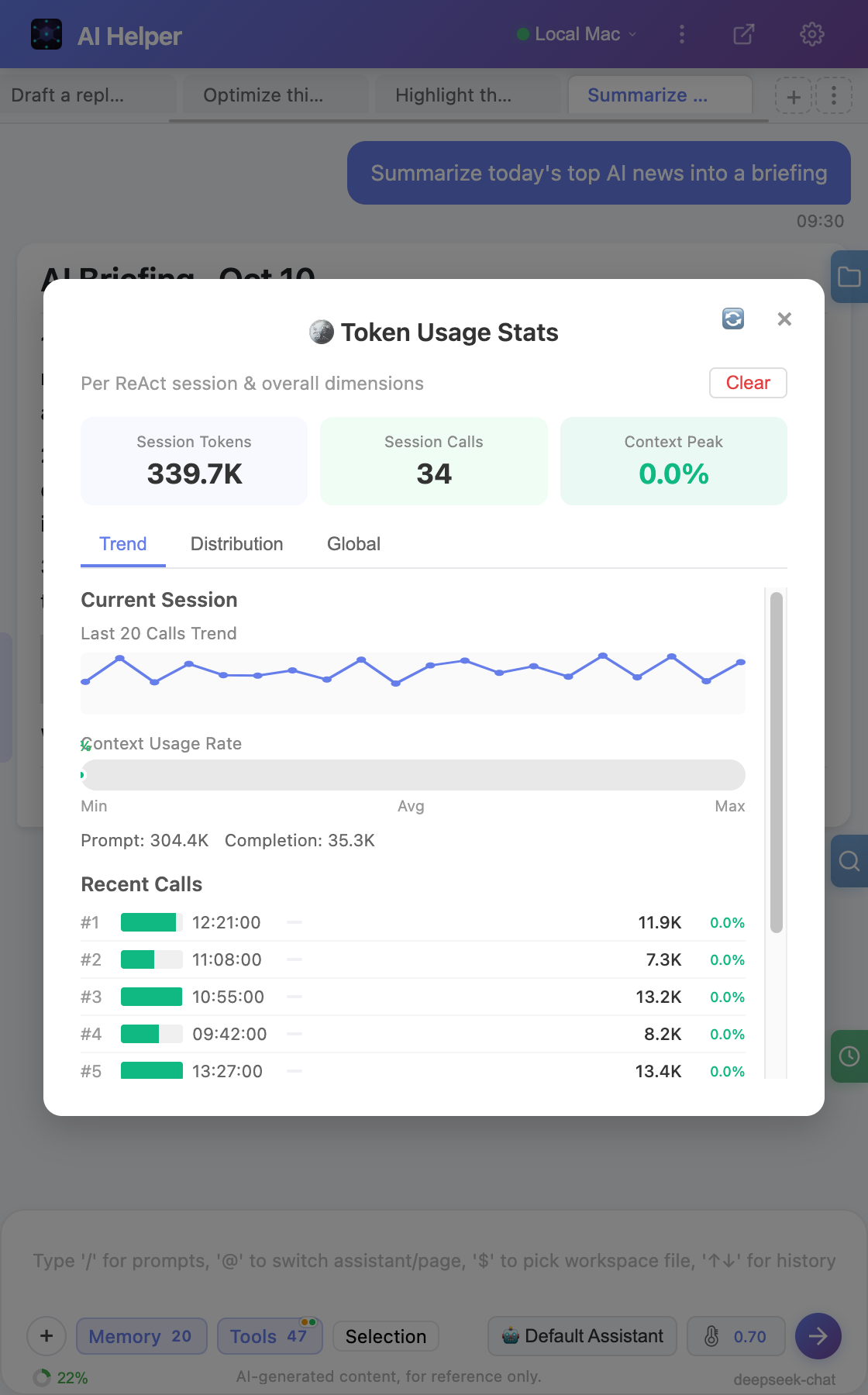The height and width of the screenshot is (1395, 868).
Task: Select recent call 09:42:00
Action: coord(413,1034)
